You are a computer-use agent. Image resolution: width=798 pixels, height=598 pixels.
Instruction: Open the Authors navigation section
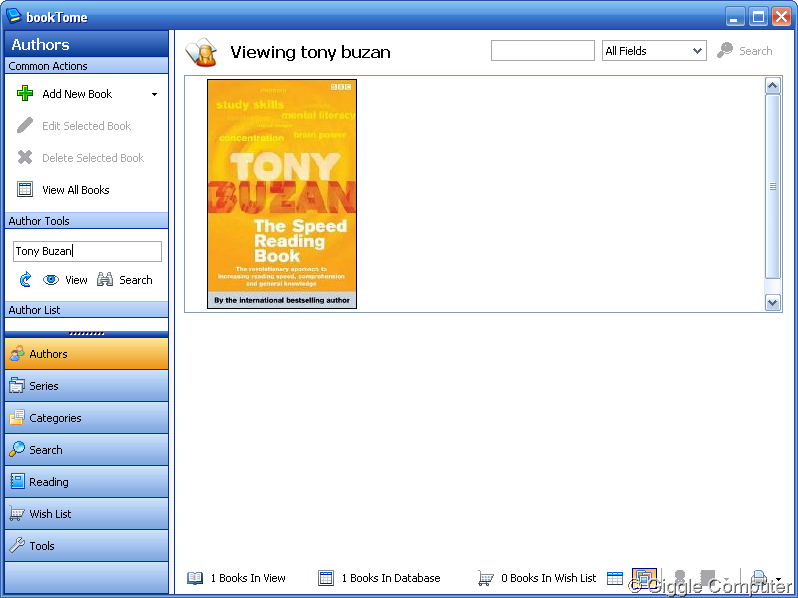click(87, 354)
